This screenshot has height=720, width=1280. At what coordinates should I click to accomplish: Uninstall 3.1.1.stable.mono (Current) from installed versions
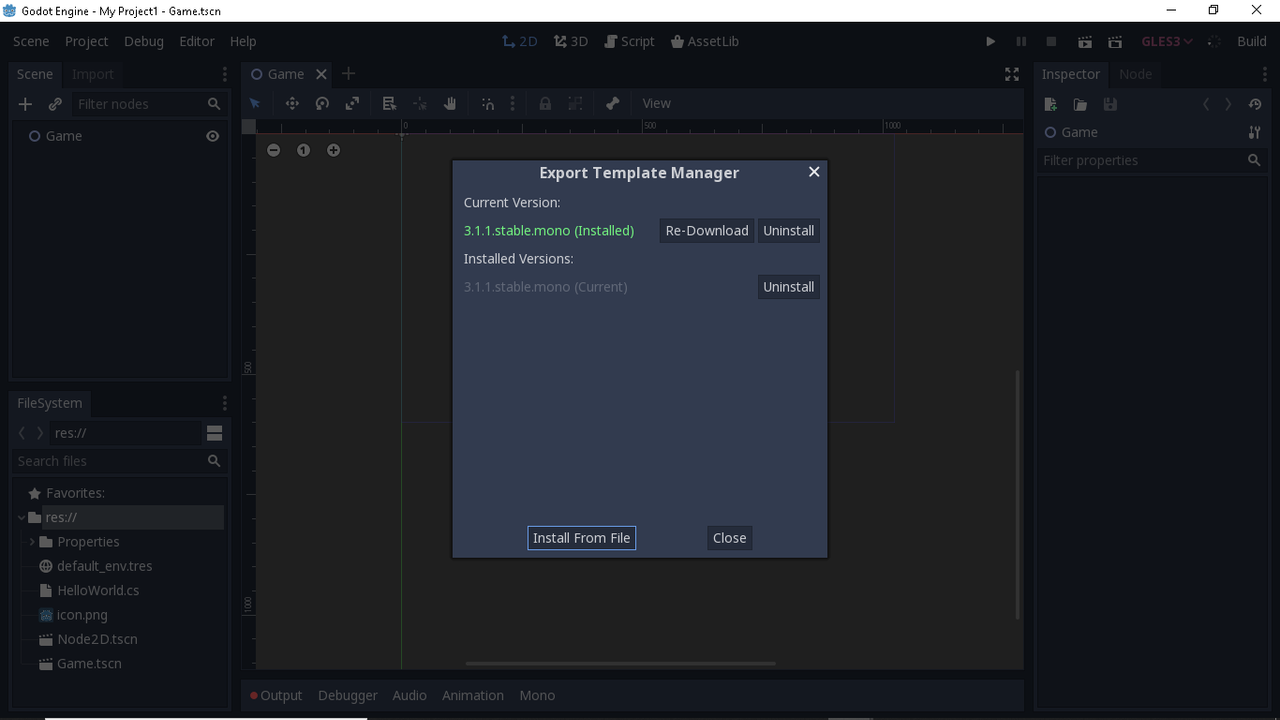pyautogui.click(x=788, y=287)
